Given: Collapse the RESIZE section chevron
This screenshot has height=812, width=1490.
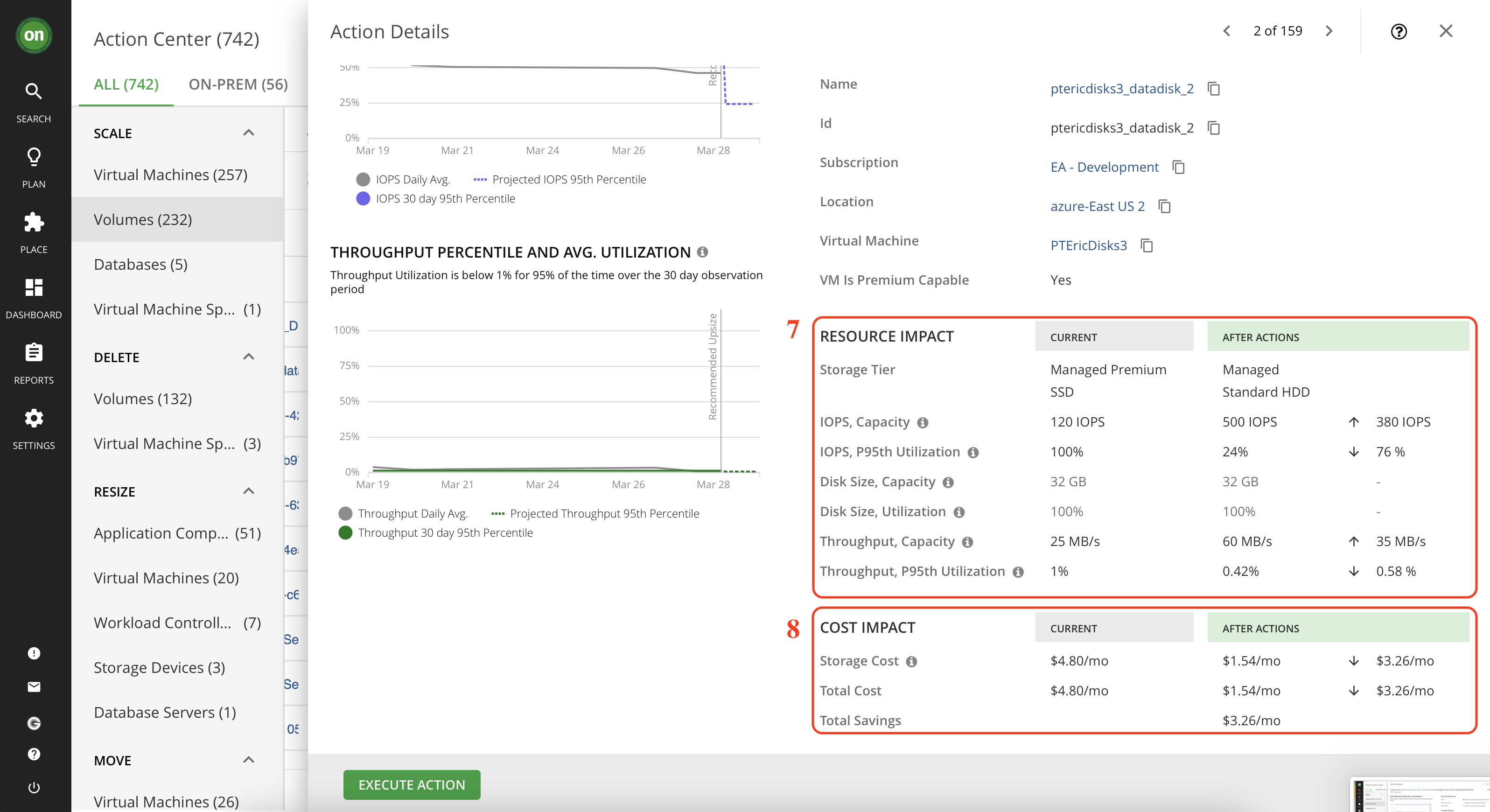Looking at the screenshot, I should coord(250,491).
